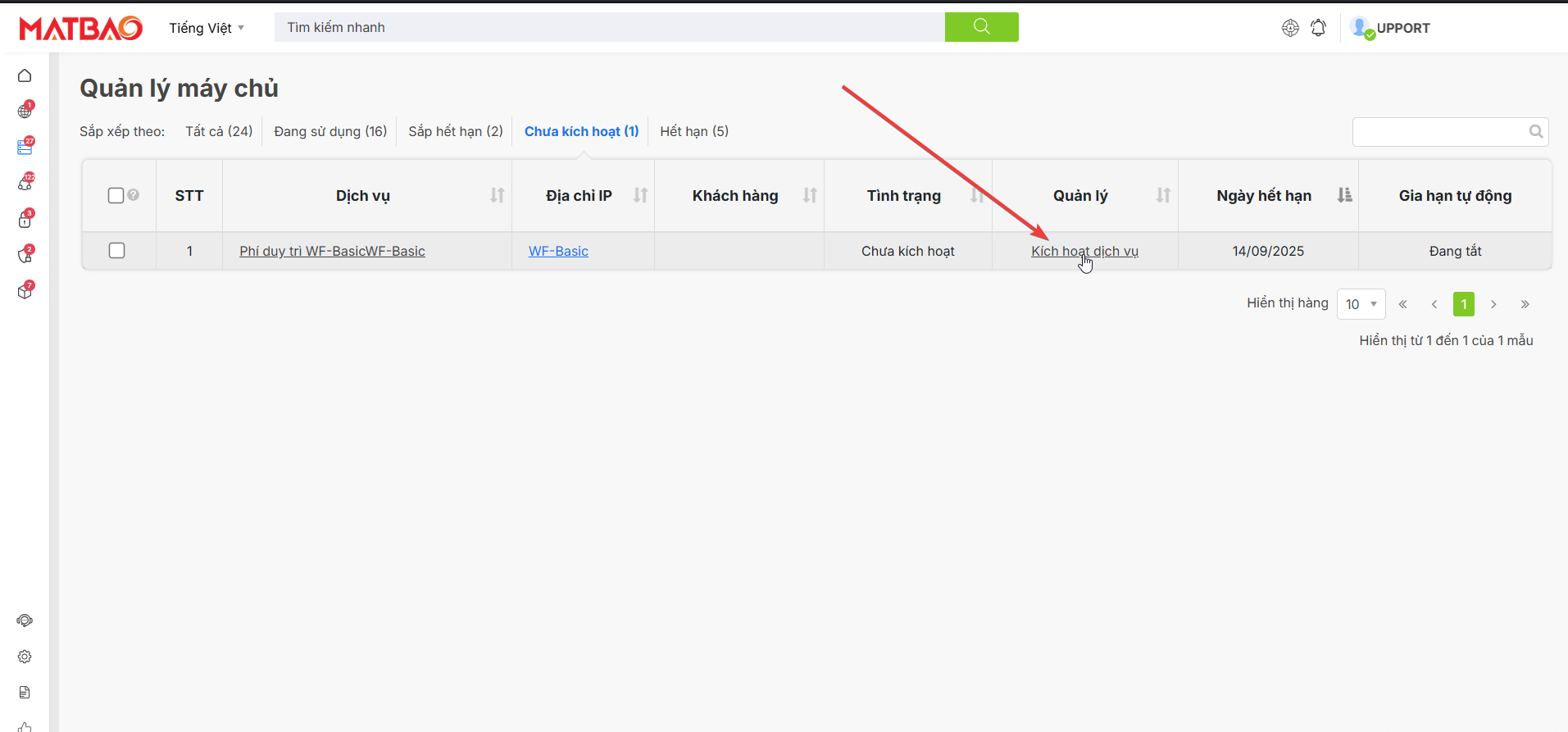Go to home via sidebar house icon
The height and width of the screenshot is (732, 1568).
tap(25, 76)
